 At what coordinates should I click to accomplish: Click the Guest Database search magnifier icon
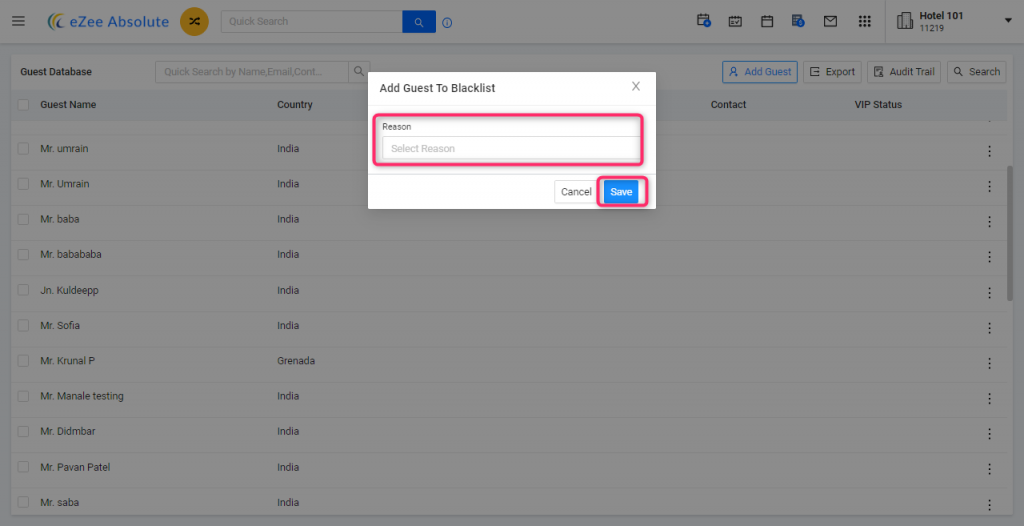tap(359, 72)
